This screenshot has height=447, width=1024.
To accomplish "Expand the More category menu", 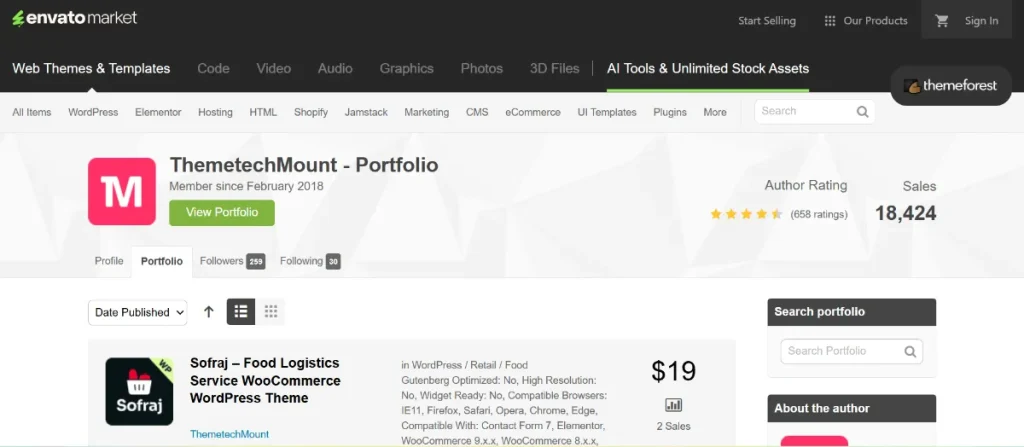I will coord(714,112).
